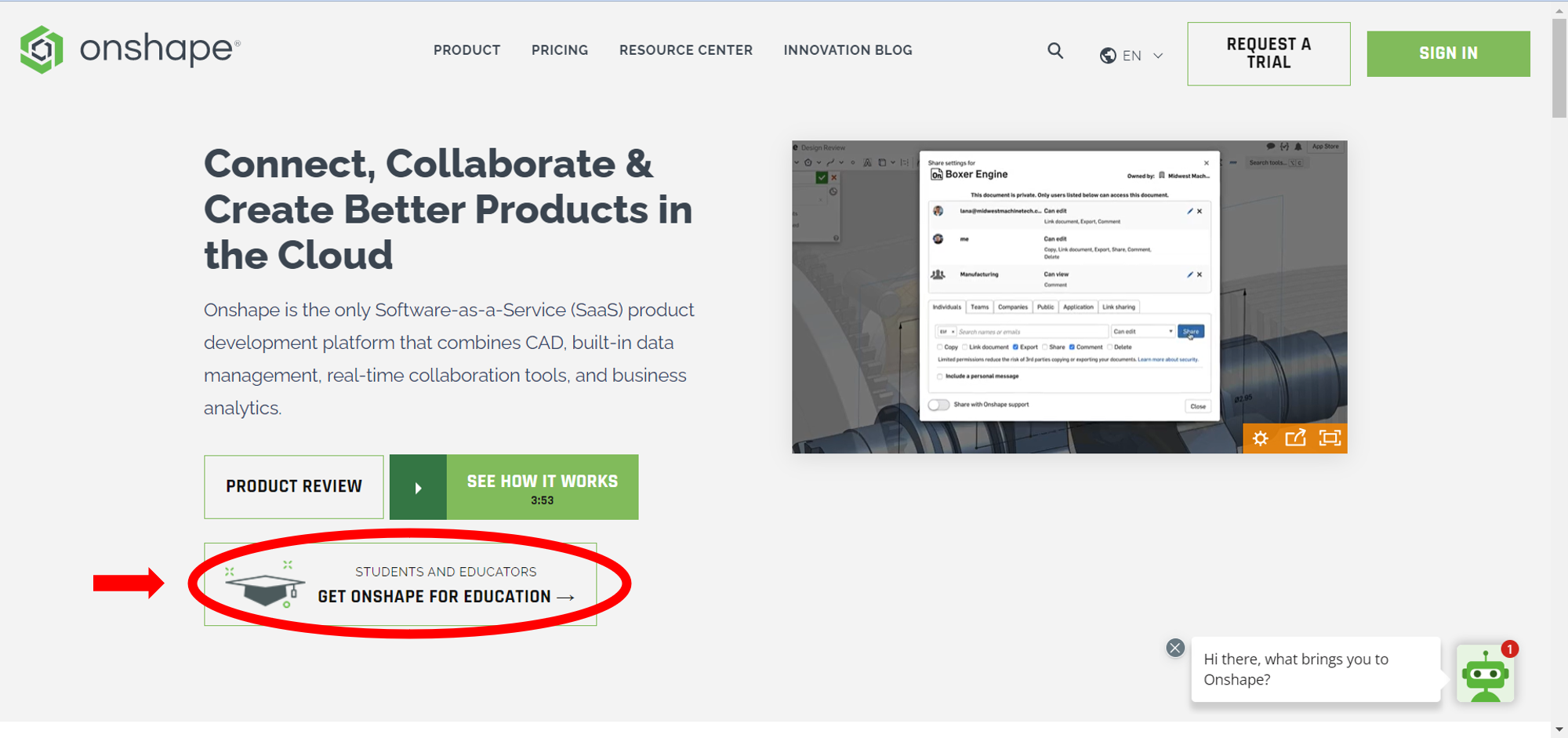This screenshot has height=738, width=1568.
Task: Click the Manufacturing team group icon
Action: coord(938,274)
